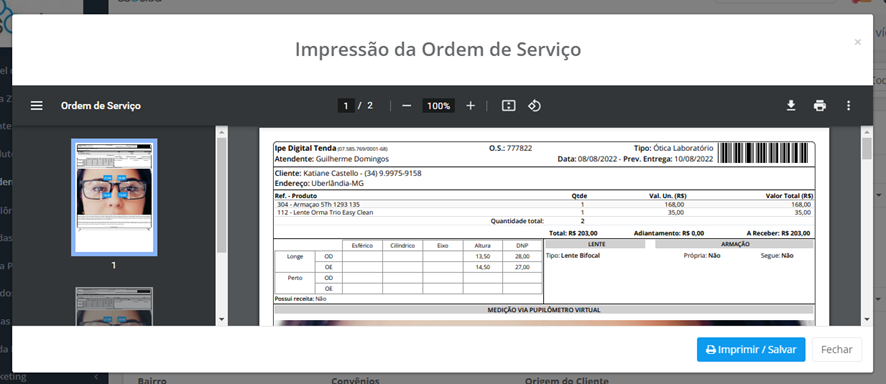Click the document vertical scrollbar thumb
Image resolution: width=886 pixels, height=384 pixels.
867,149
